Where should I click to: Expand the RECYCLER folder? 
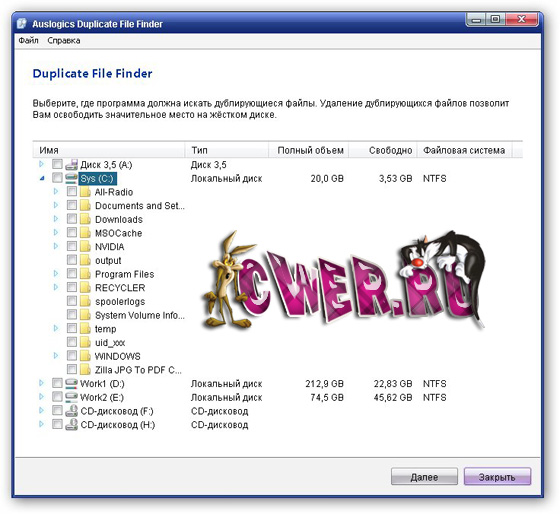point(56,287)
